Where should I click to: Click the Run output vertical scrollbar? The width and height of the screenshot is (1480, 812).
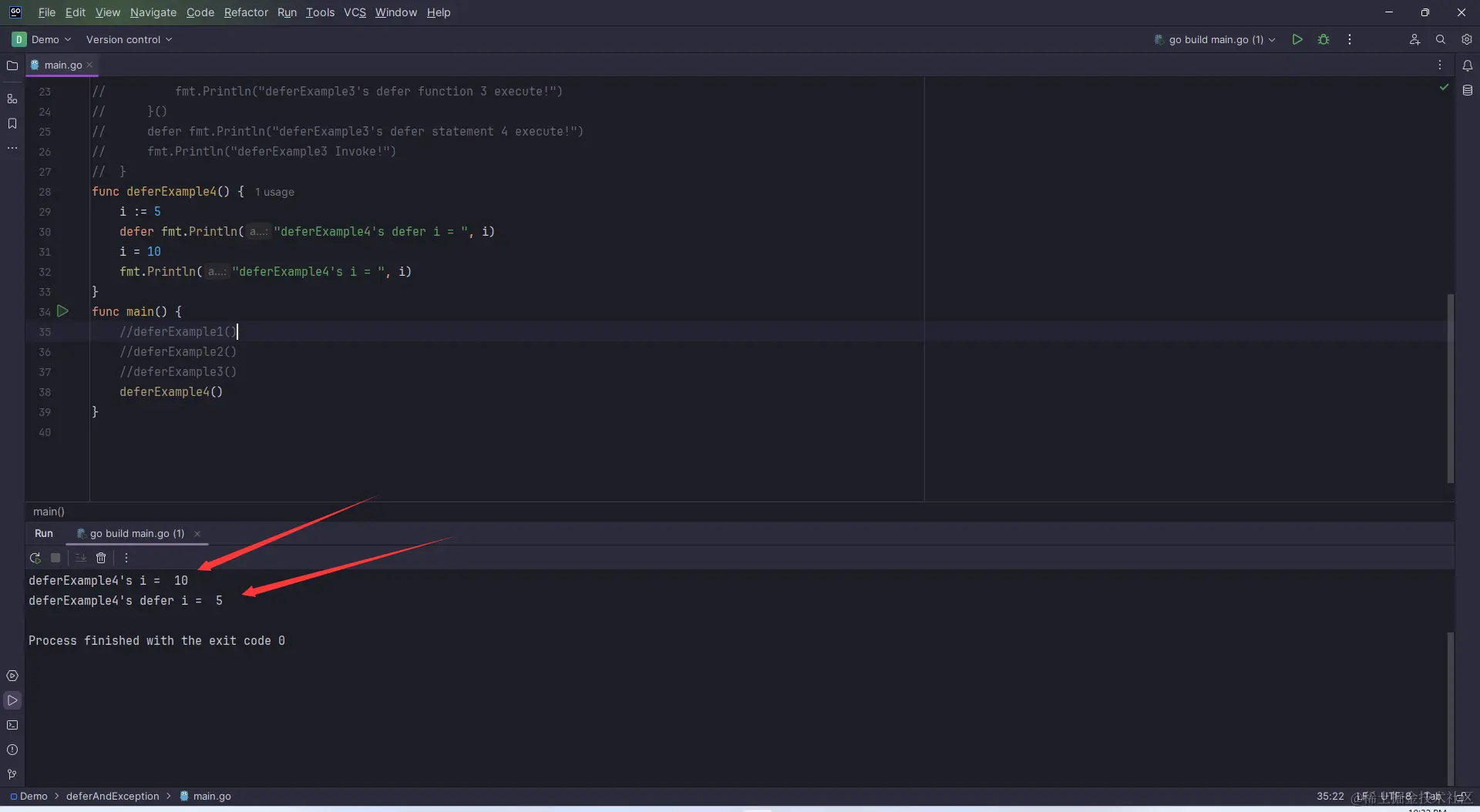pyautogui.click(x=1450, y=708)
